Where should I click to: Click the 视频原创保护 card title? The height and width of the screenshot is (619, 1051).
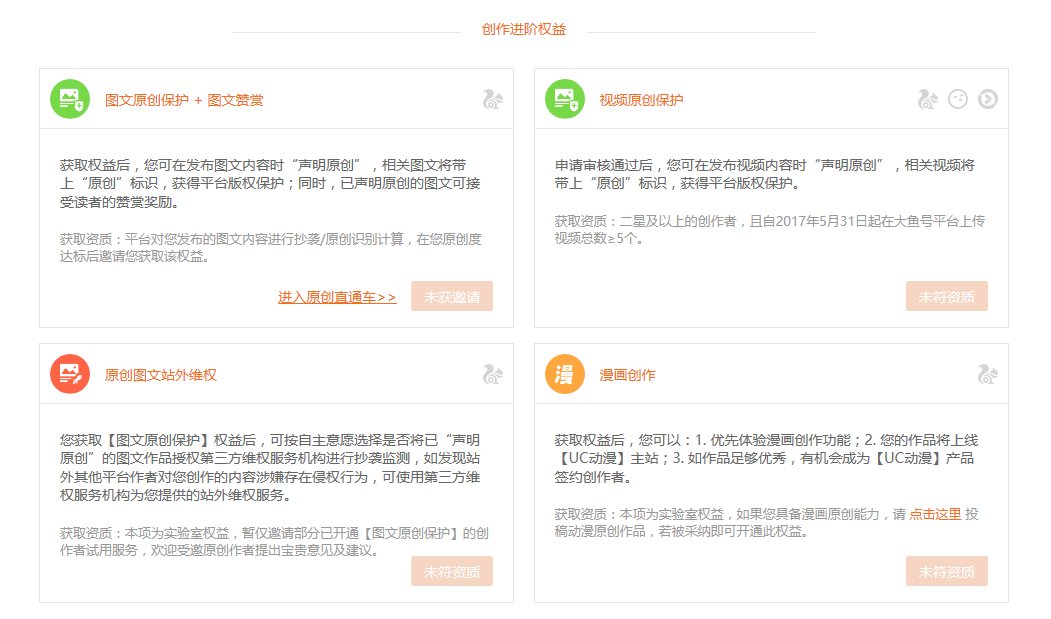(641, 100)
